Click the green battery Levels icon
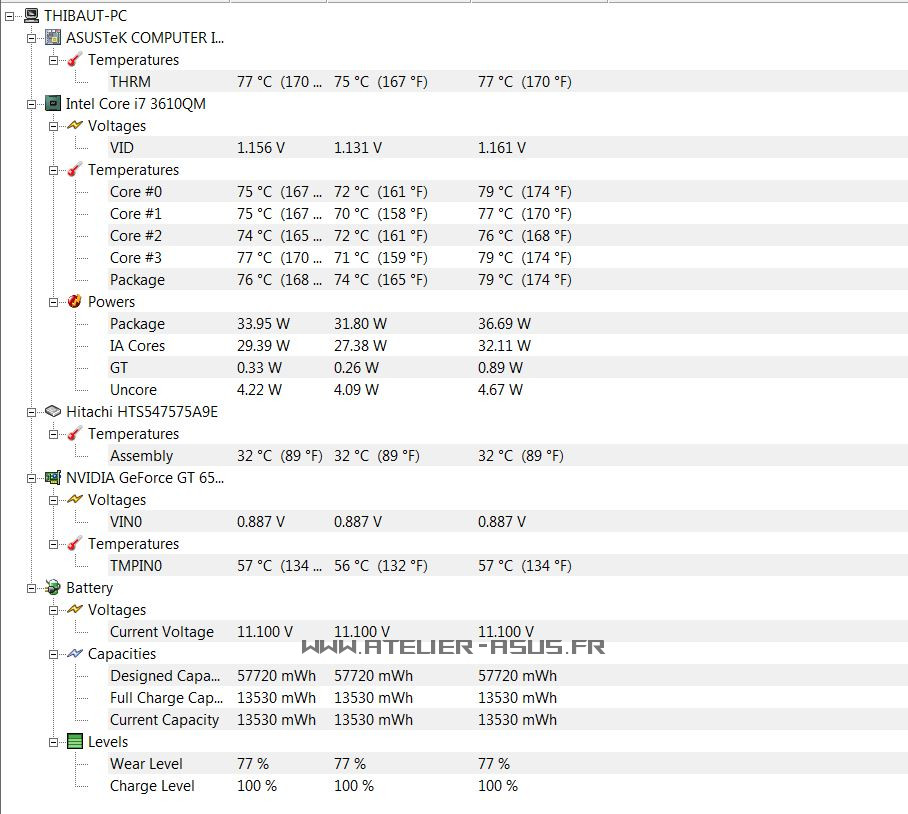This screenshot has height=814, width=908. [75, 742]
